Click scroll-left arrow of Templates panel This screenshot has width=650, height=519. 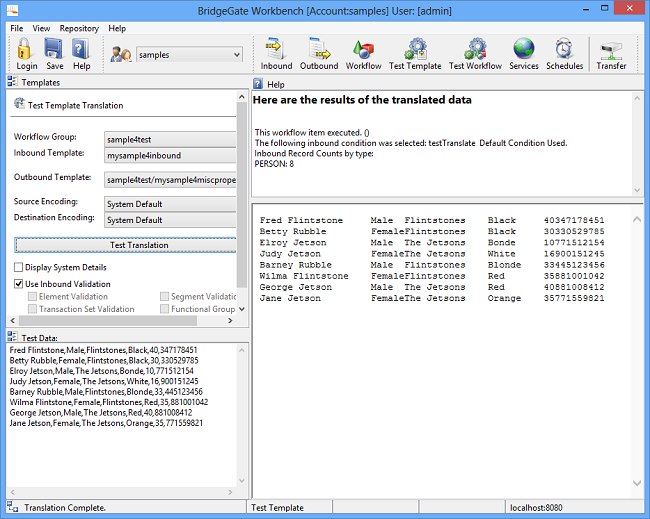point(12,320)
